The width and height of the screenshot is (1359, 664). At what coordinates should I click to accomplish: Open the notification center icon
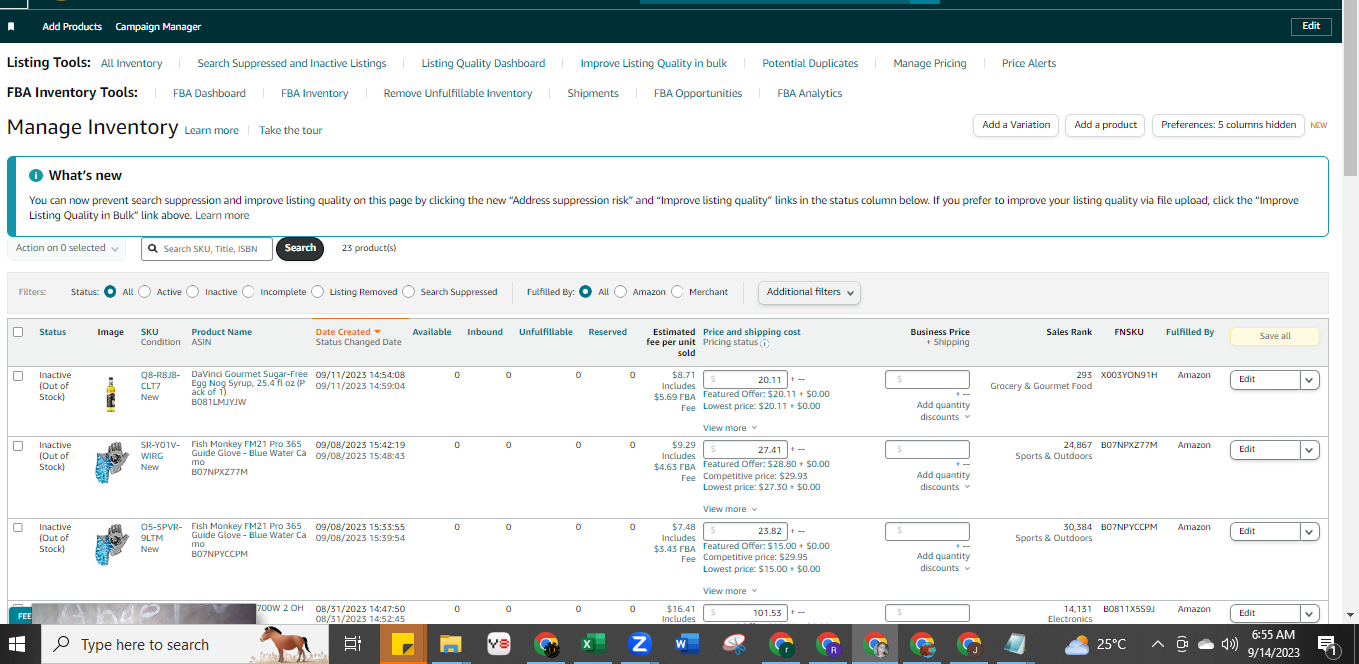[1328, 645]
